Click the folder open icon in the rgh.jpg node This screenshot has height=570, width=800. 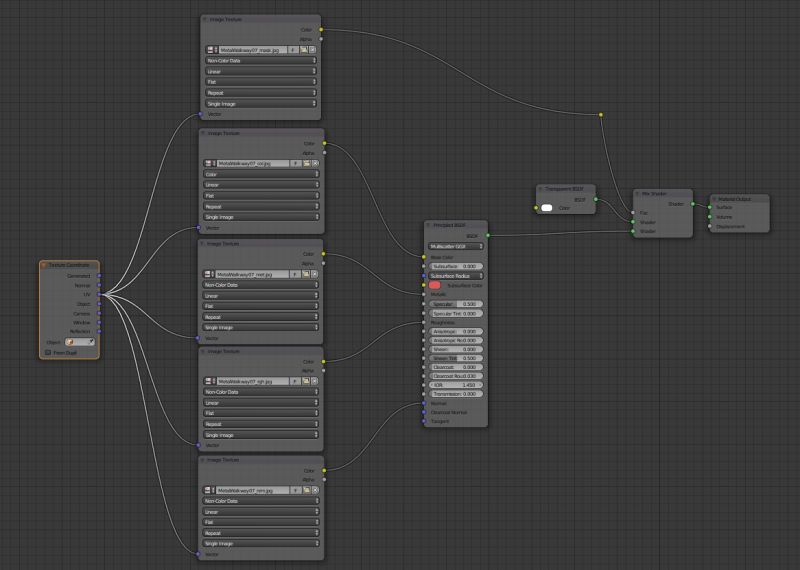point(306,381)
